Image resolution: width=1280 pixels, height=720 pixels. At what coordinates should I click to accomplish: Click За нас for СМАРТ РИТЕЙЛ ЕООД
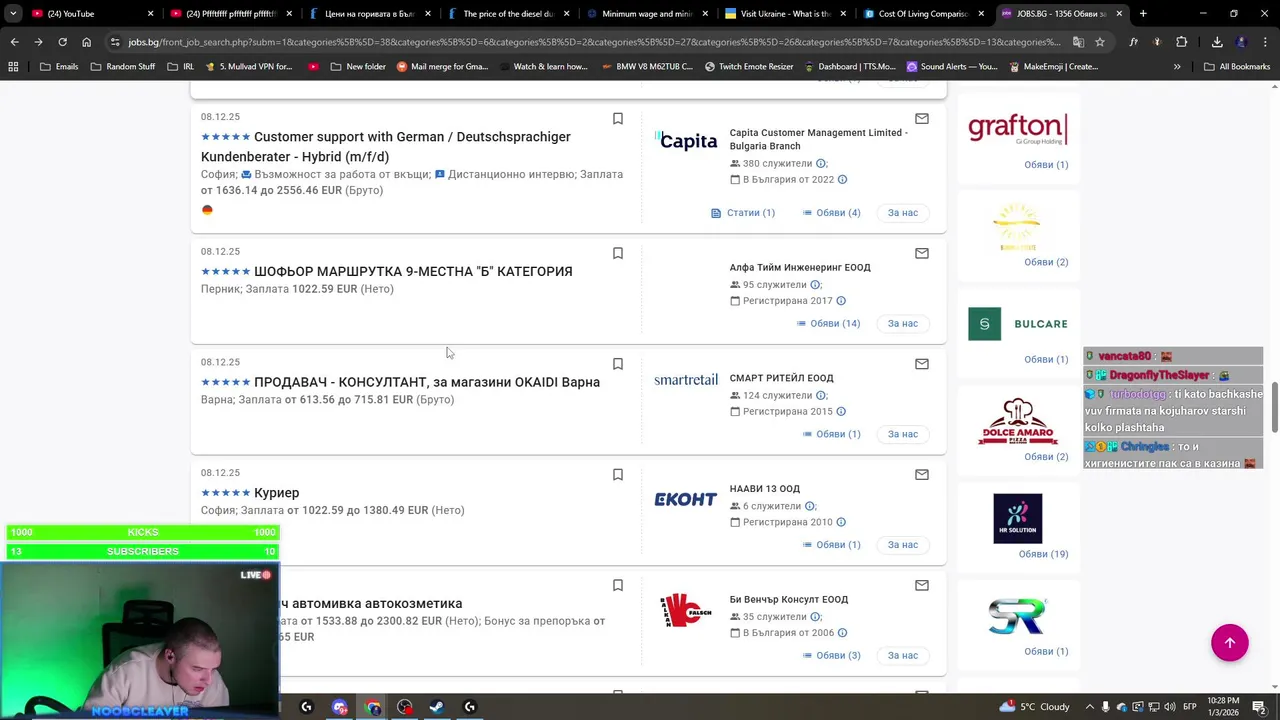click(x=903, y=434)
